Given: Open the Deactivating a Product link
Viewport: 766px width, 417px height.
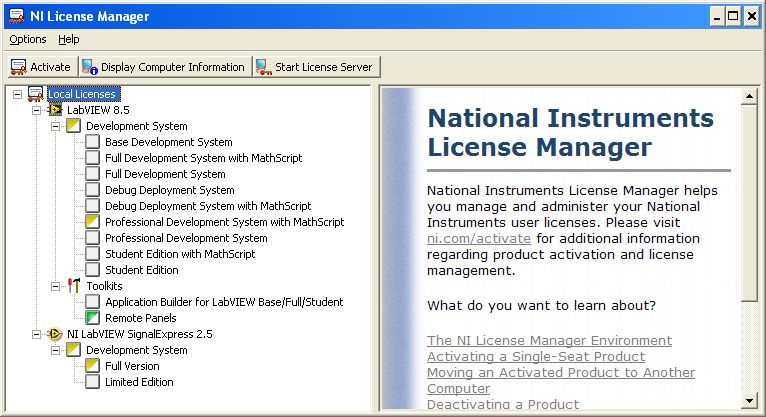Looking at the screenshot, I should coord(503,404).
